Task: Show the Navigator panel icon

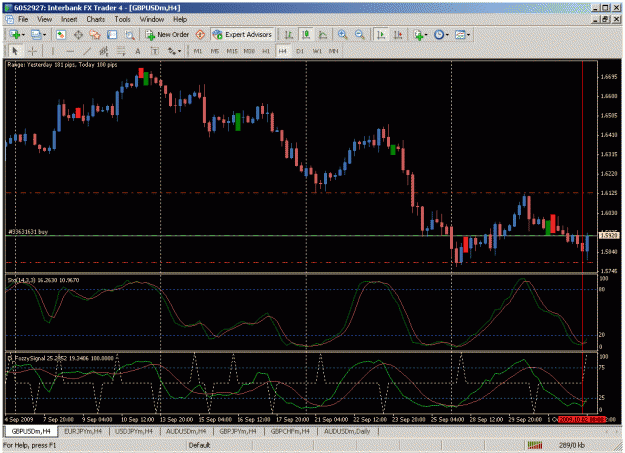Action: tap(95, 35)
